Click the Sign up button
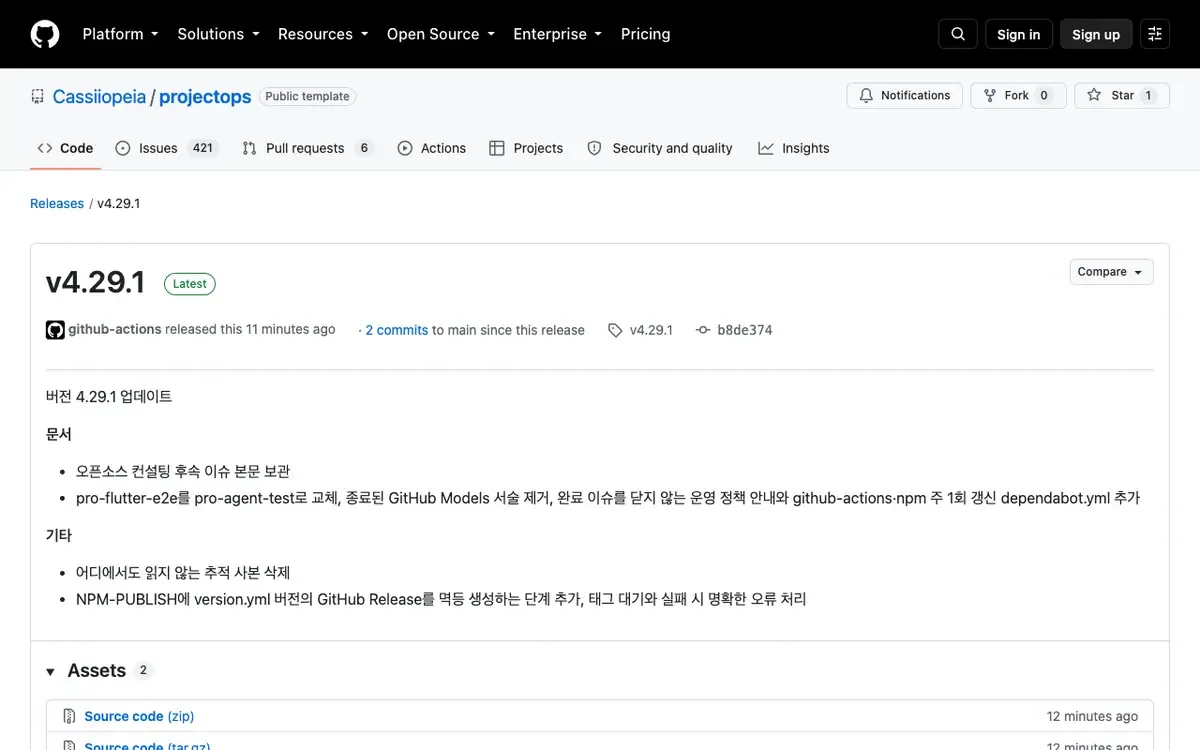 click(1096, 34)
